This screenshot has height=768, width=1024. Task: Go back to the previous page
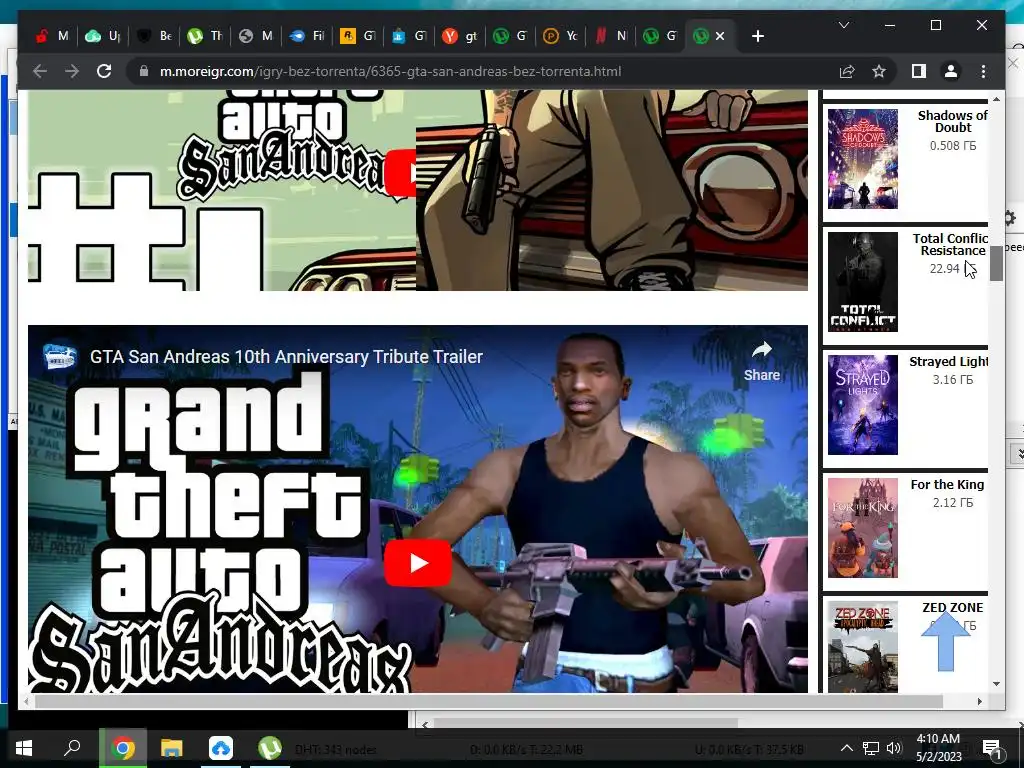[40, 71]
